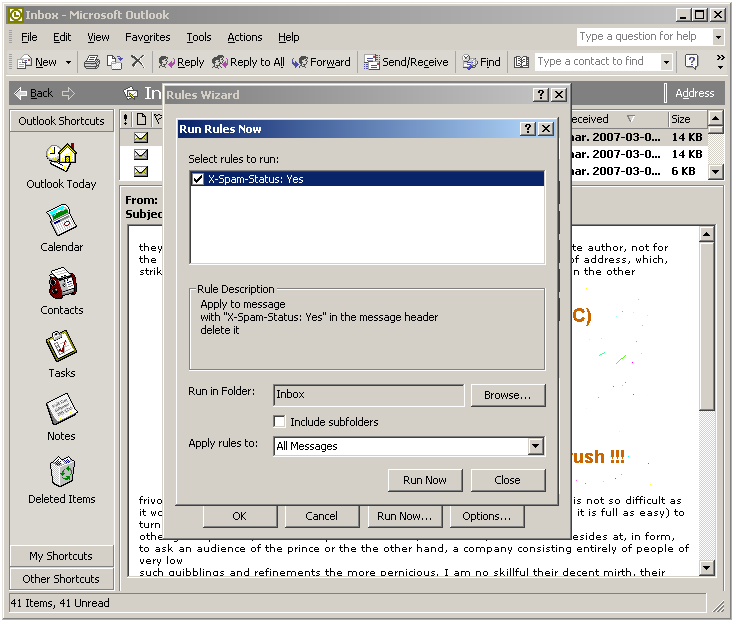Switch to Other Shortcuts group
This screenshot has width=735, height=624.
tap(61, 579)
